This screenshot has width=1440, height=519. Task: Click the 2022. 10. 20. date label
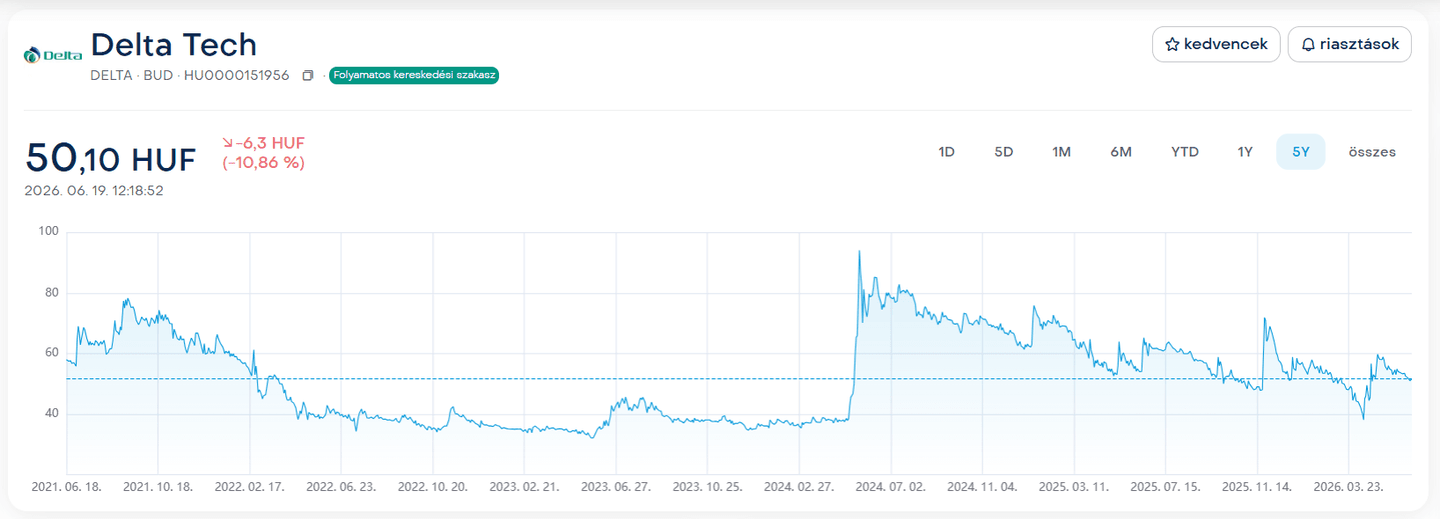(433, 487)
